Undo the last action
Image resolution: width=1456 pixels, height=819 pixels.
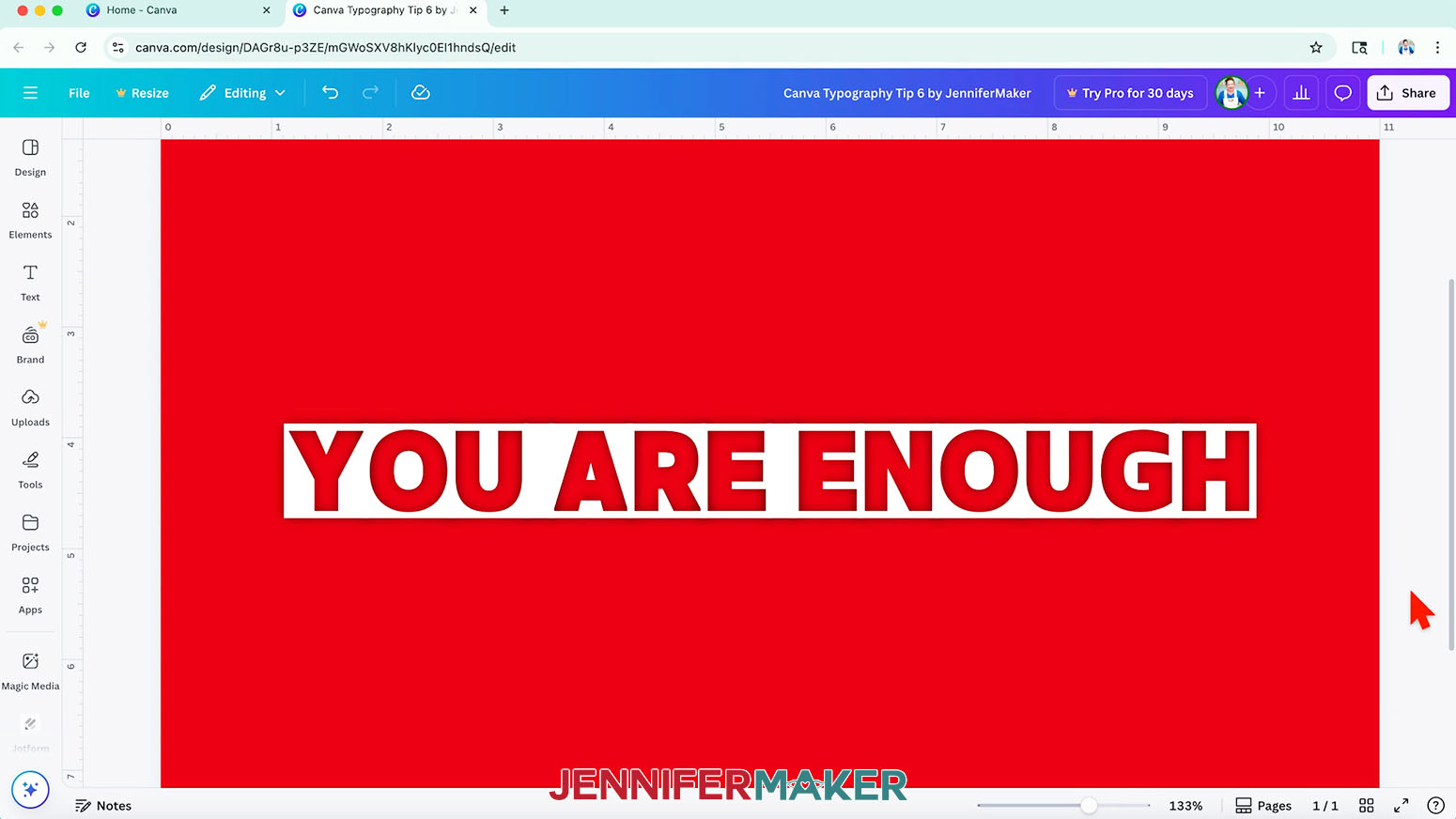coord(330,92)
